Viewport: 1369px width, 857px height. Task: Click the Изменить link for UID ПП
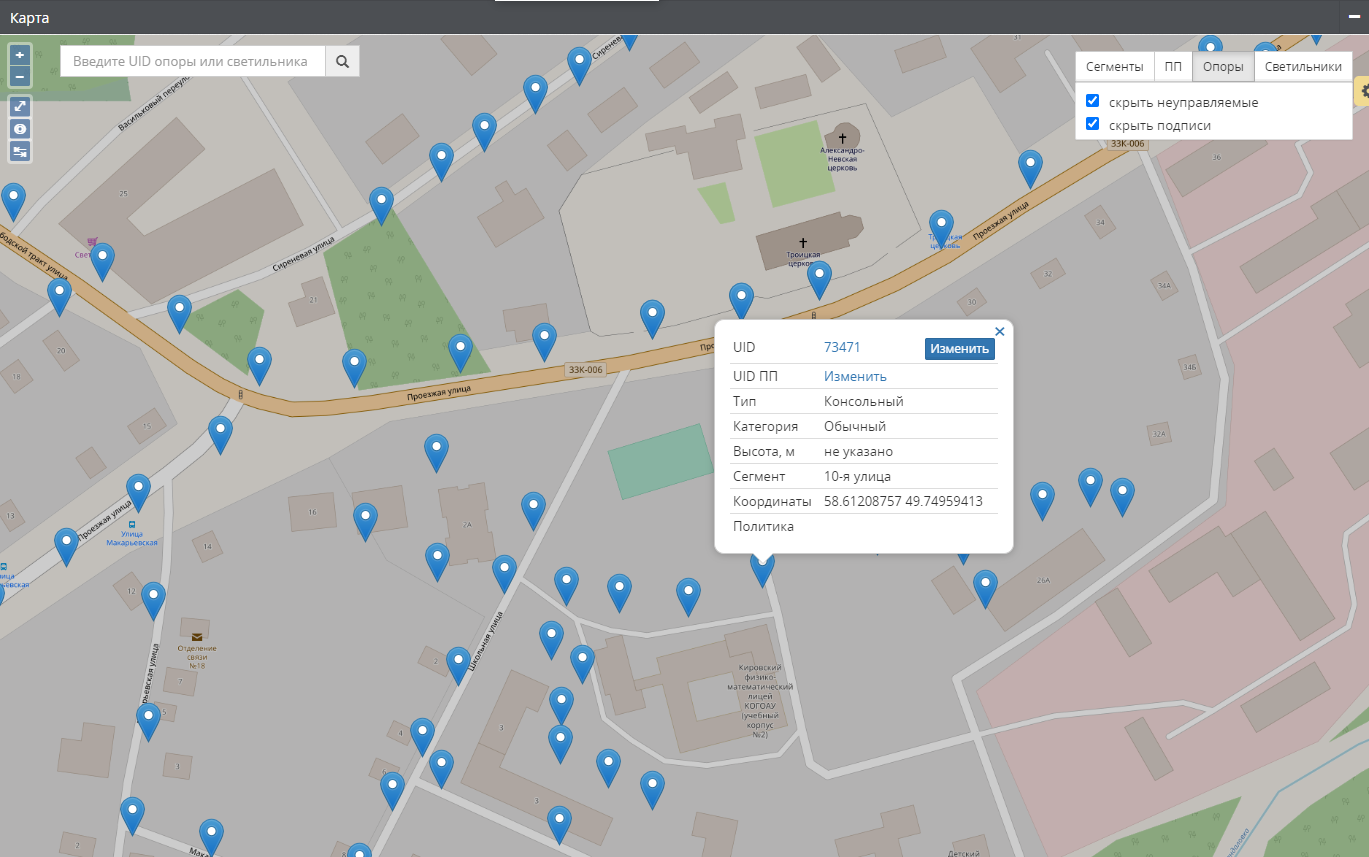[x=855, y=376]
